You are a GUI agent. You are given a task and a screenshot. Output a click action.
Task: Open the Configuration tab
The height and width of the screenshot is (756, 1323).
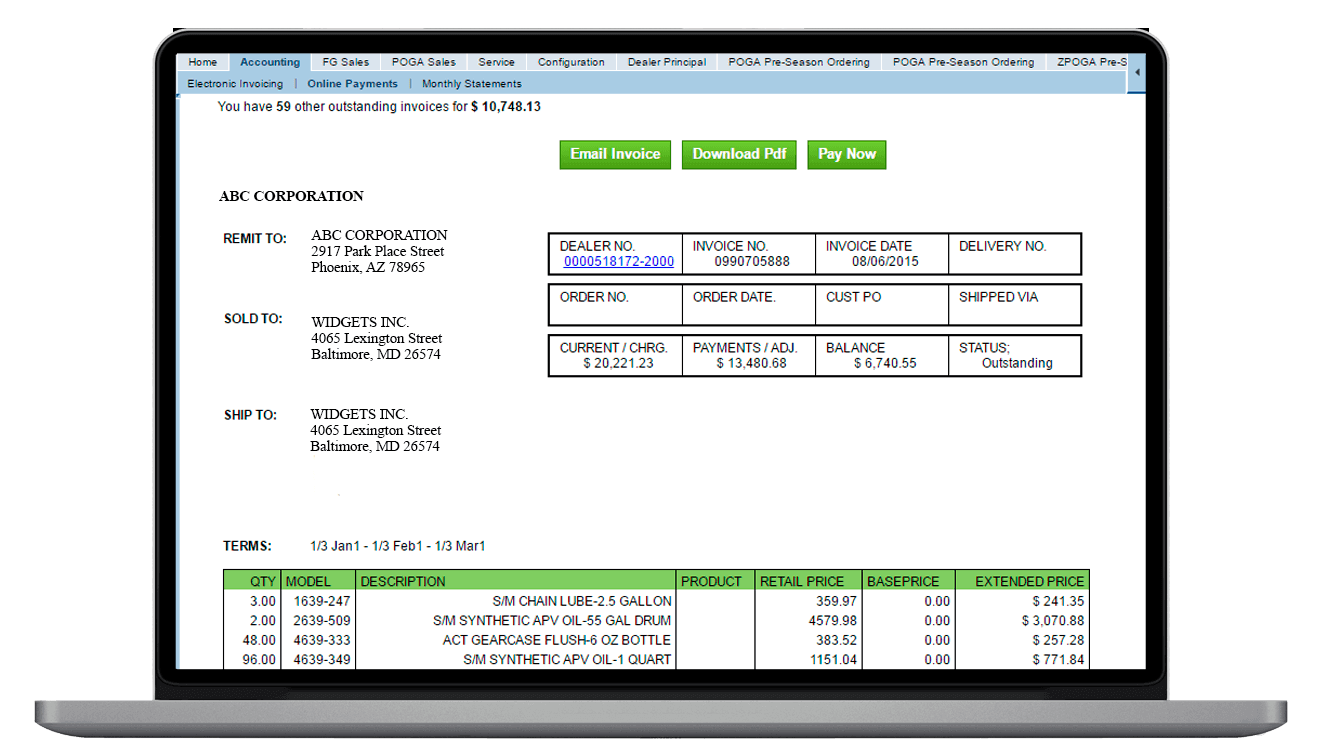(x=571, y=61)
